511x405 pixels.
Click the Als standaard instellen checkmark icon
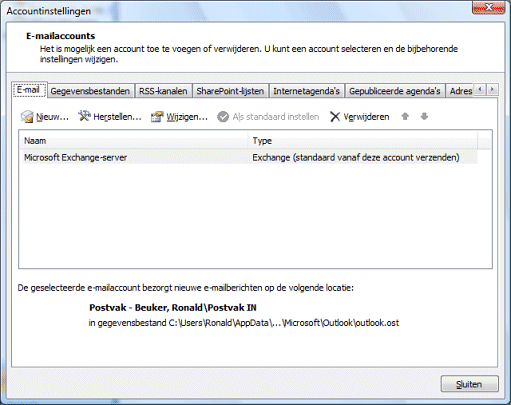223,117
